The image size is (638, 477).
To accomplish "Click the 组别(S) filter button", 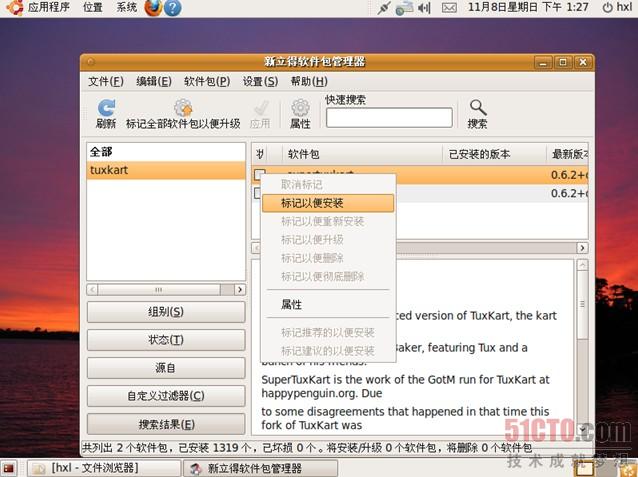I will 166,312.
